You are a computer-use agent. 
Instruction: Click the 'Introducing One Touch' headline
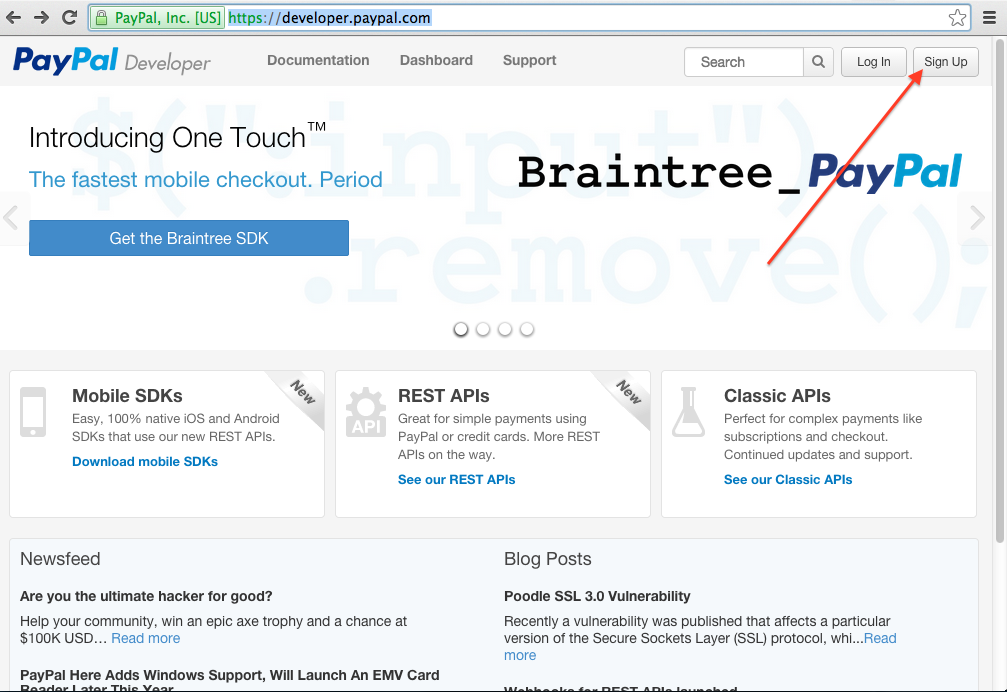click(177, 137)
